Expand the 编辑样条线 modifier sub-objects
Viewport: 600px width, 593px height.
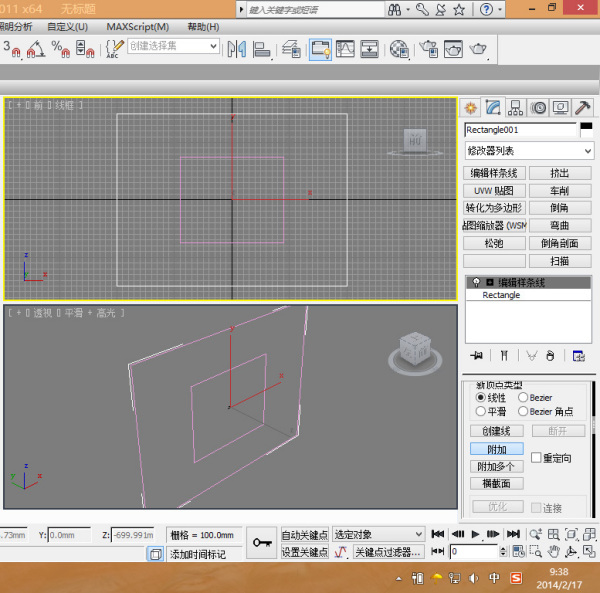[x=489, y=283]
